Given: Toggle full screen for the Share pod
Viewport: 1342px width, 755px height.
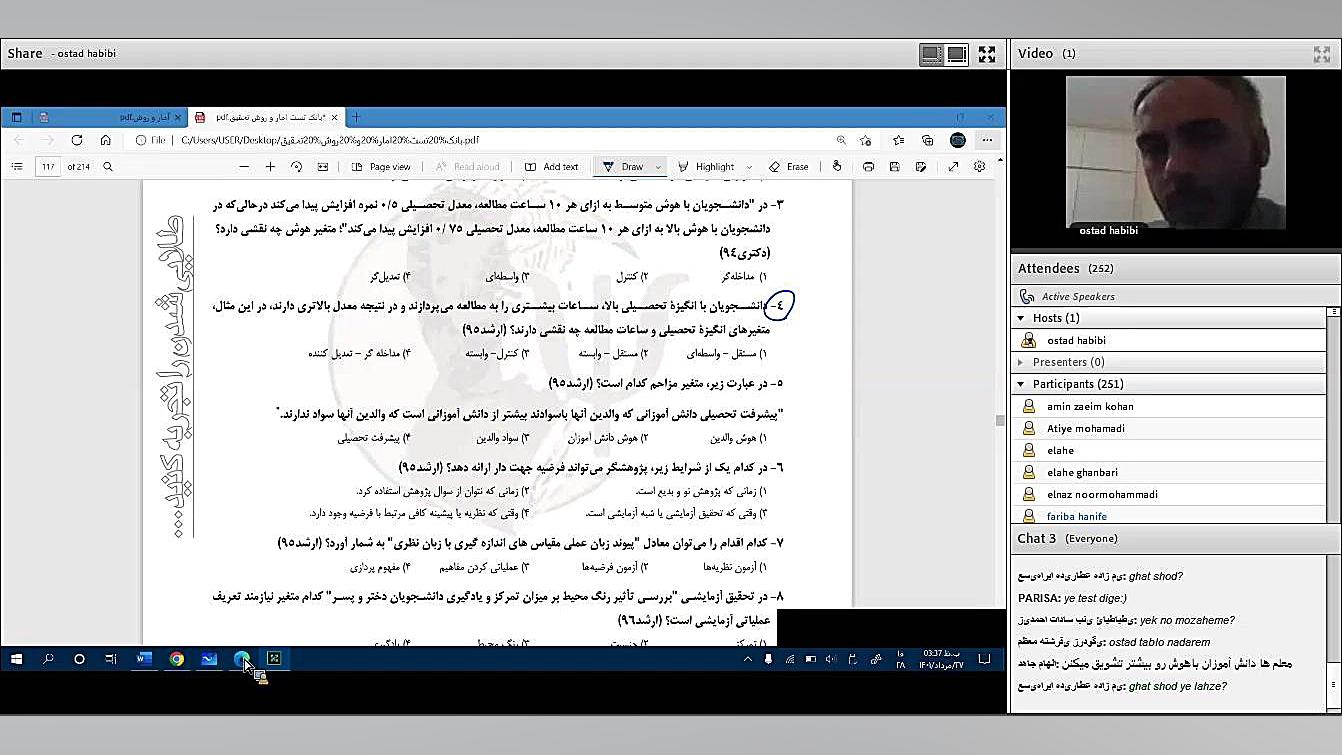Looking at the screenshot, I should [x=987, y=54].
